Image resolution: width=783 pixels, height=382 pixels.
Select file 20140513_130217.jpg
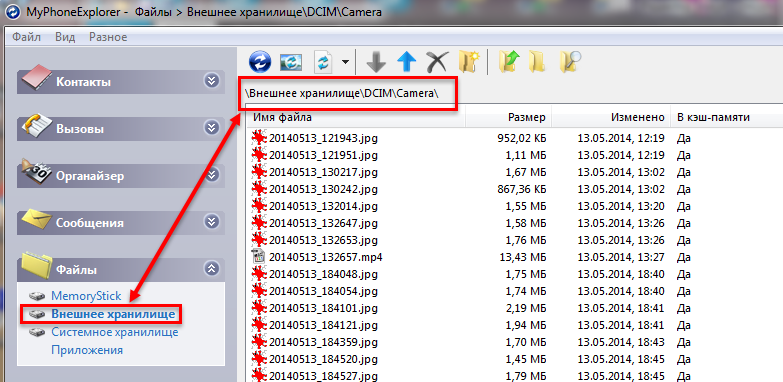pos(323,172)
